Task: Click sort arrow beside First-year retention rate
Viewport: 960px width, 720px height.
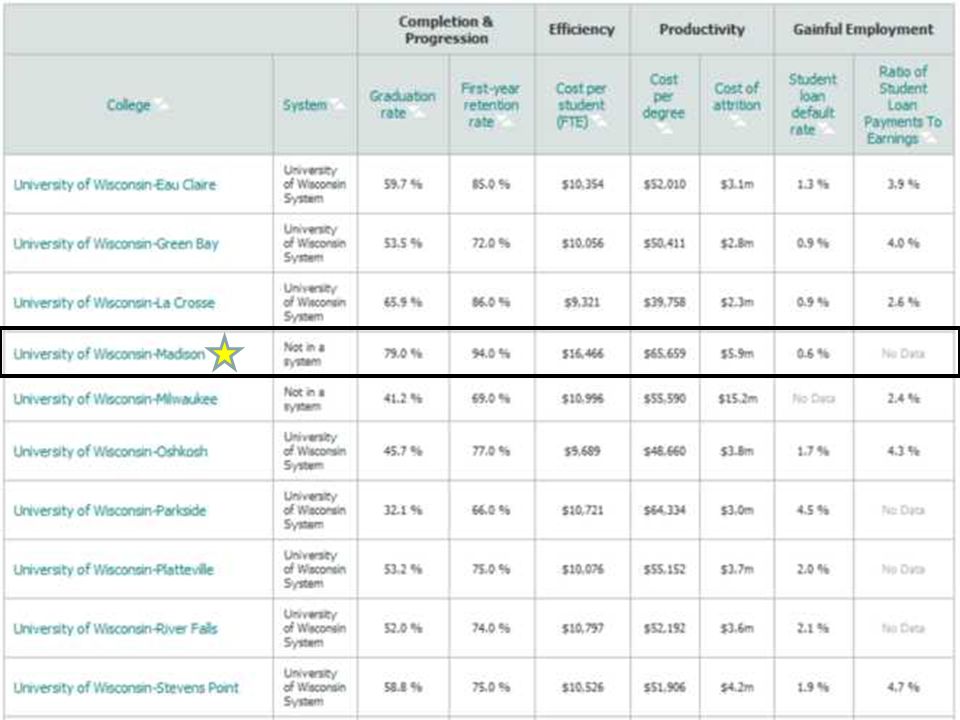Action: point(506,122)
